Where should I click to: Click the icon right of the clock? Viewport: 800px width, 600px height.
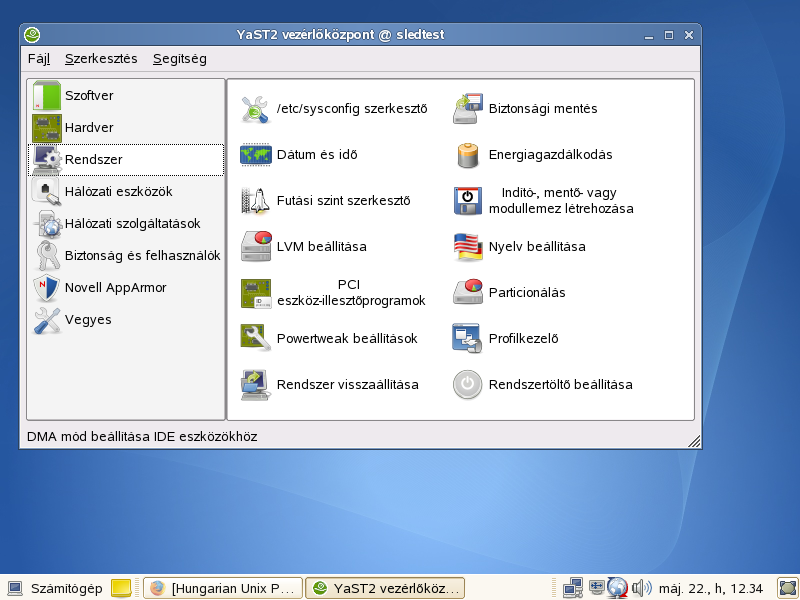[787, 588]
